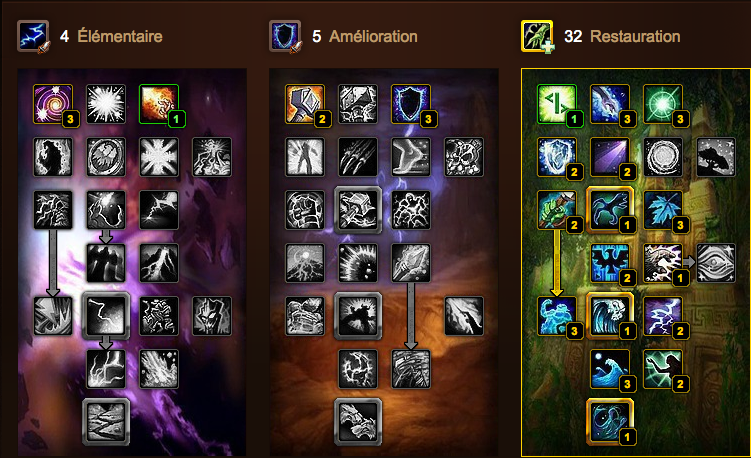Screen dimensions: 751x458
Task: Click the Élémentaire lightning specialization icon
Action: pyautogui.click(x=33, y=36)
